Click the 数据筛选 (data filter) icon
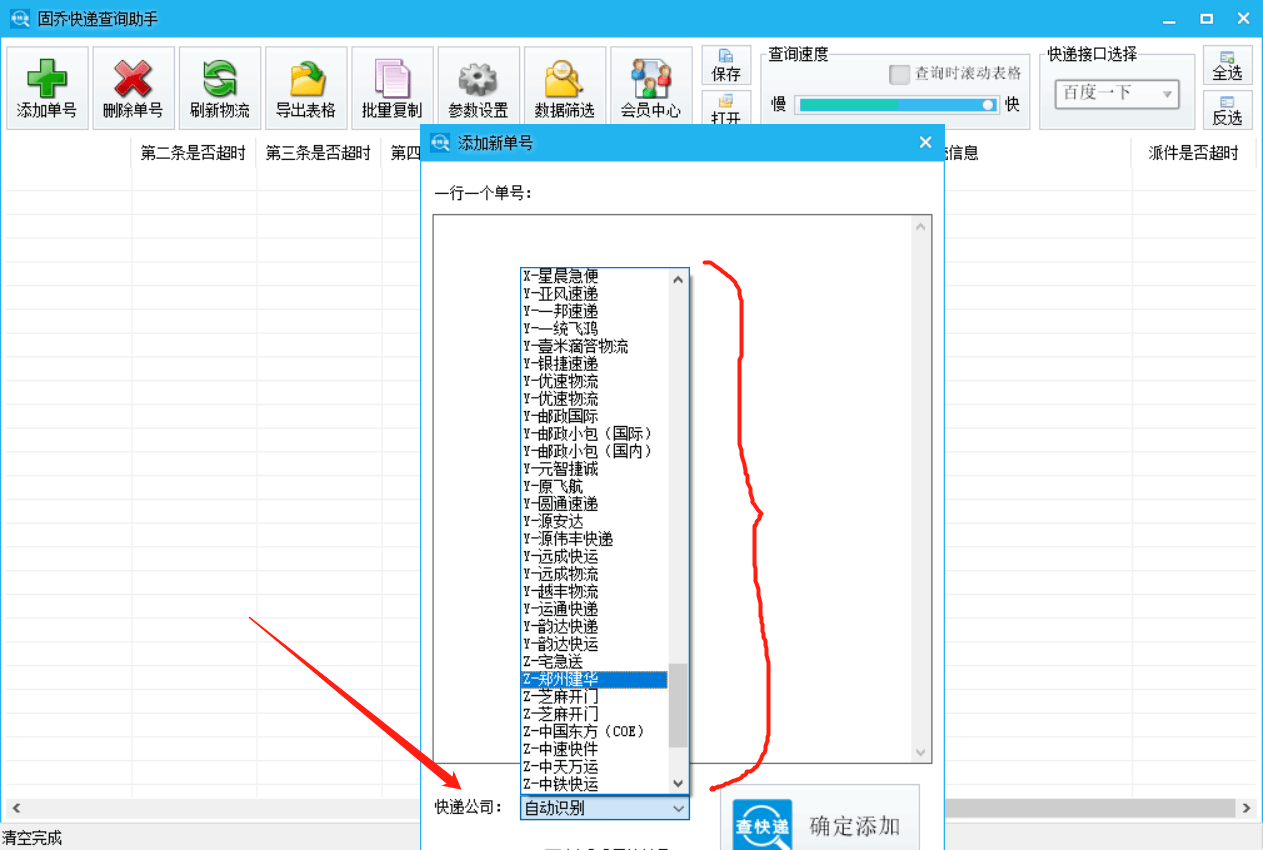This screenshot has width=1263, height=850. (564, 87)
